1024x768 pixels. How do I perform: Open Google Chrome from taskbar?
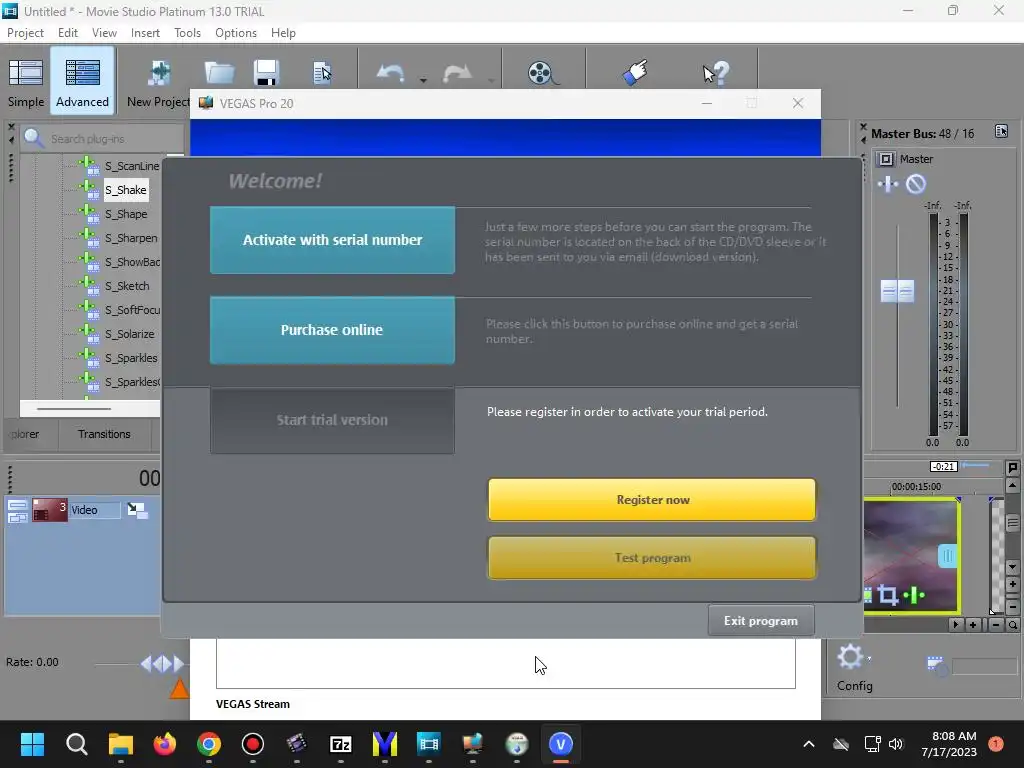(x=209, y=744)
